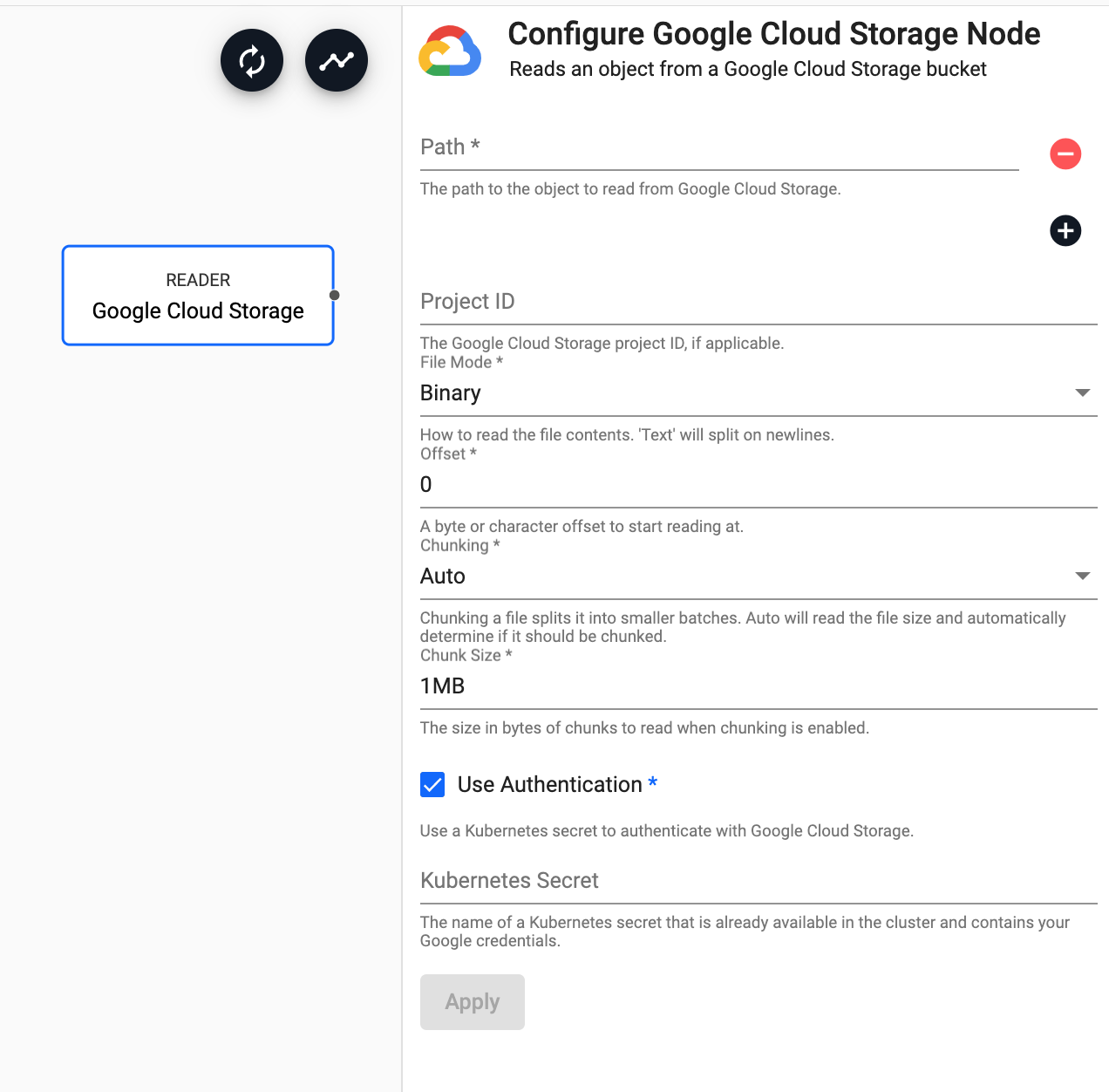1109x1092 pixels.
Task: Click the Configure Google Cloud Storage Node title
Action: (774, 34)
